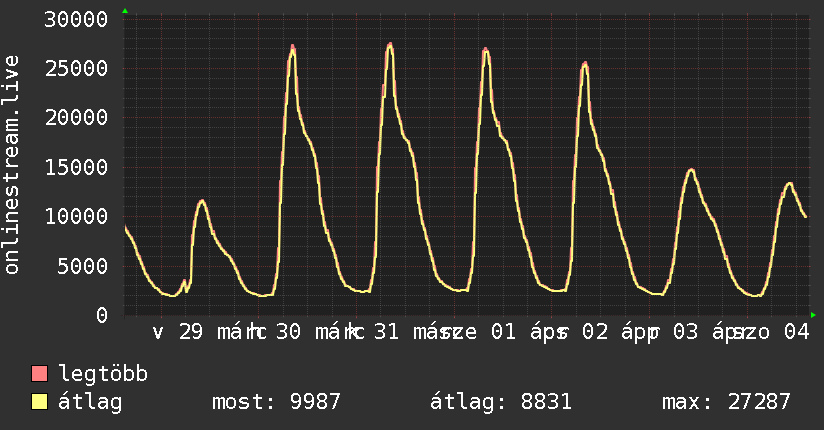The height and width of the screenshot is (430, 824).
Task: Click the green arrow at x-axis end
Action: tap(813, 315)
